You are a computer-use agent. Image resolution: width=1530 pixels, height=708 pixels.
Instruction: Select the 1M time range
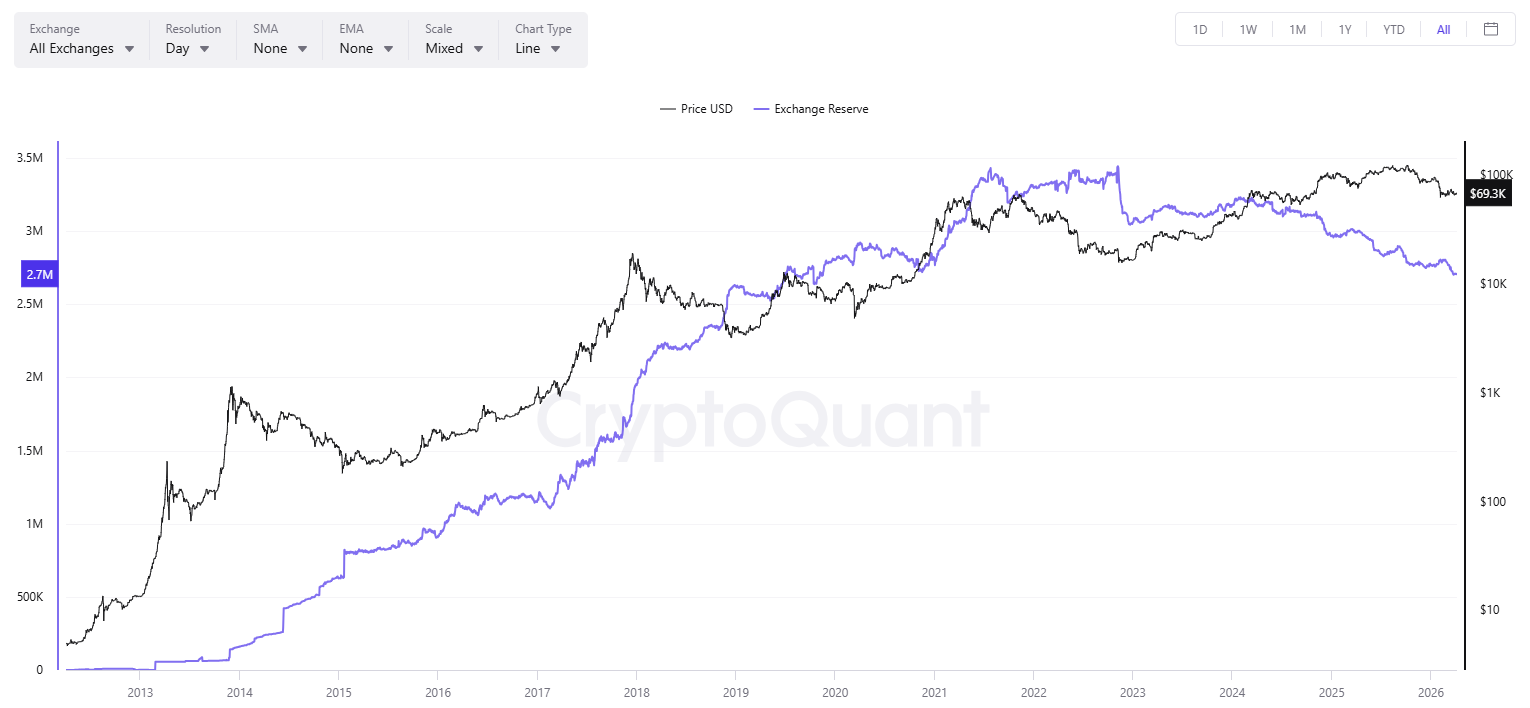click(1296, 29)
